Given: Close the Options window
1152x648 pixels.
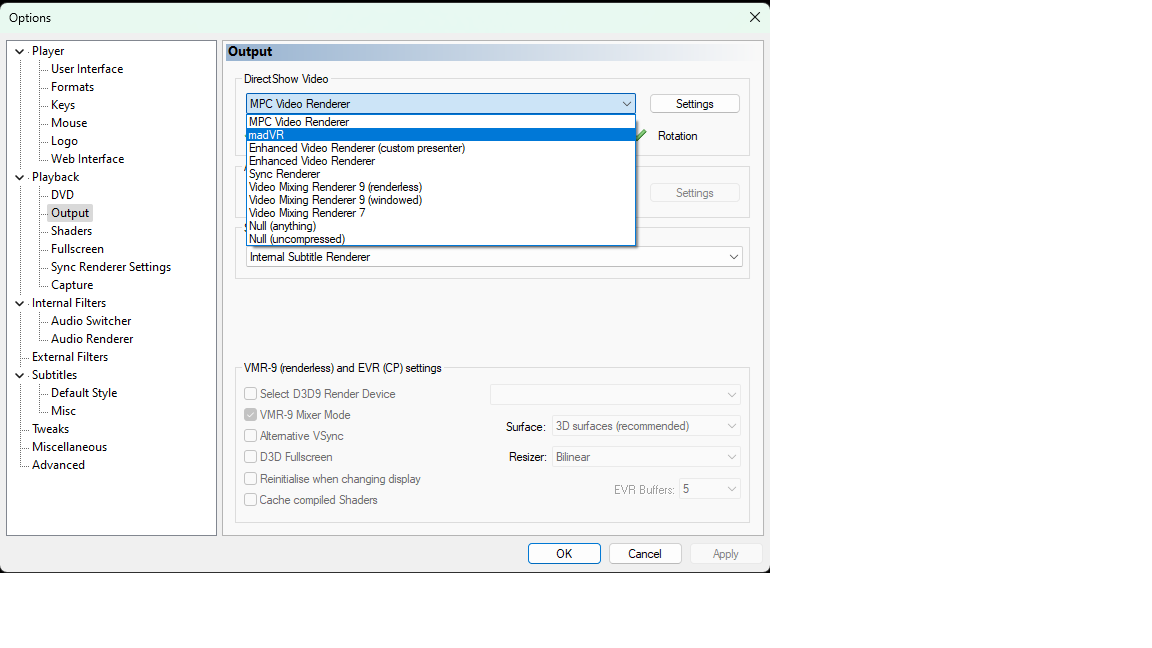Looking at the screenshot, I should (755, 17).
